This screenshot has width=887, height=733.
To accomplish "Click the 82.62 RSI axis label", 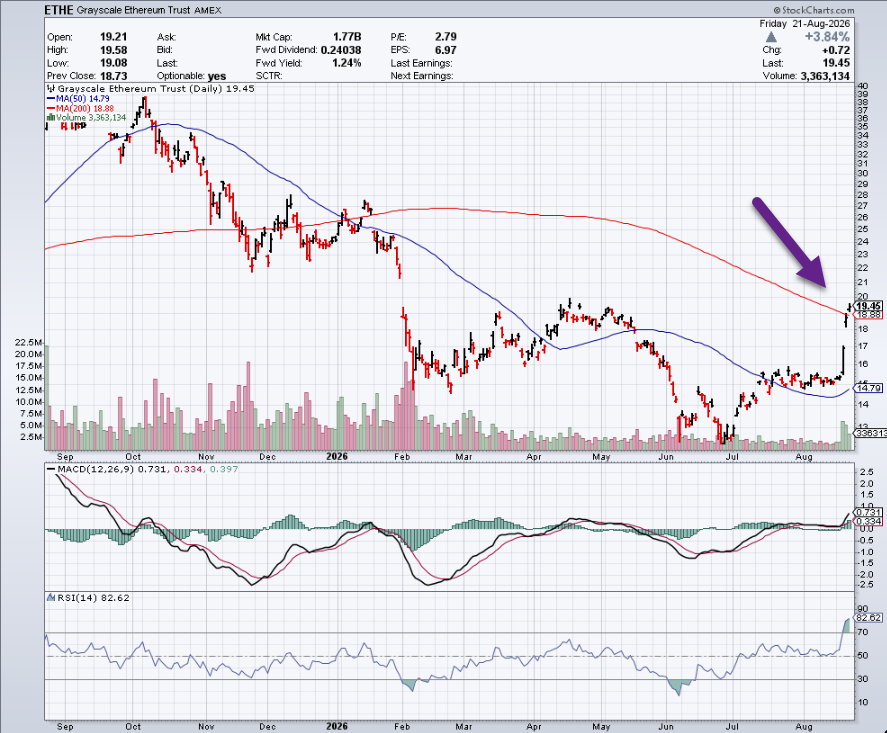I will coord(869,618).
